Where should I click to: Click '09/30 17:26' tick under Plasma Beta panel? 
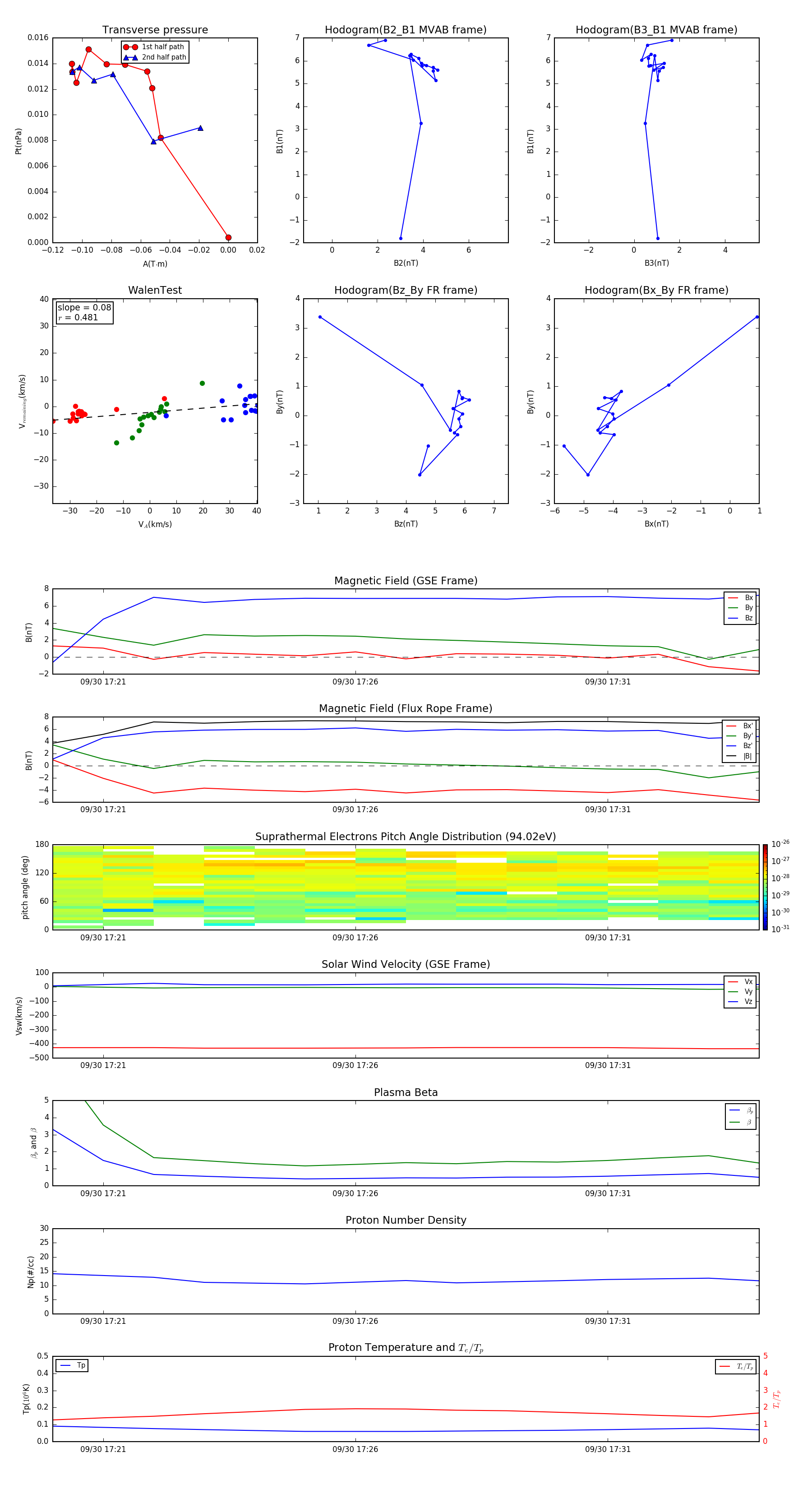click(355, 1193)
